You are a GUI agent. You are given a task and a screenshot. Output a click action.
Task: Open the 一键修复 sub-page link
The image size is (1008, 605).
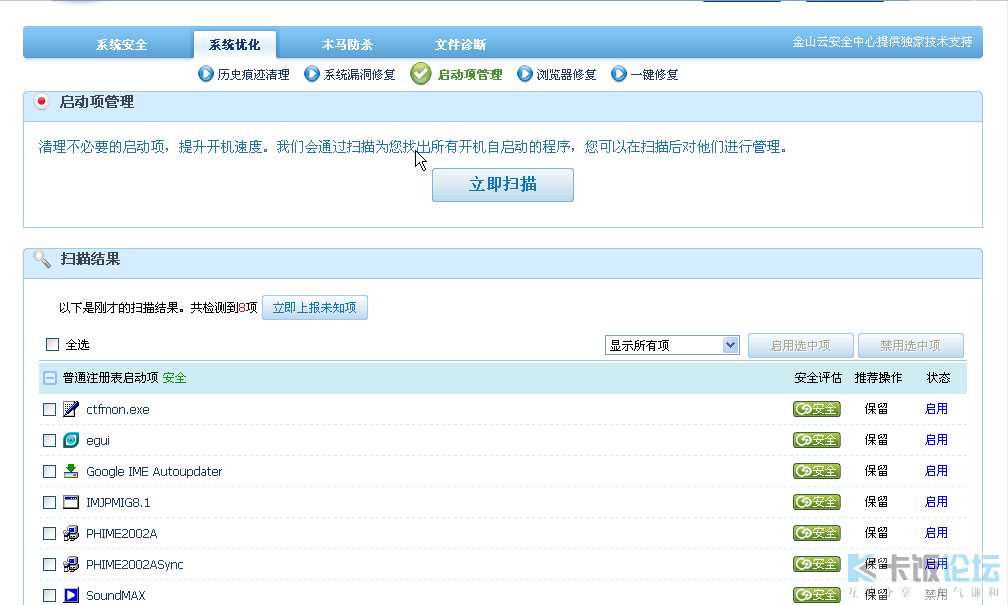pos(654,75)
